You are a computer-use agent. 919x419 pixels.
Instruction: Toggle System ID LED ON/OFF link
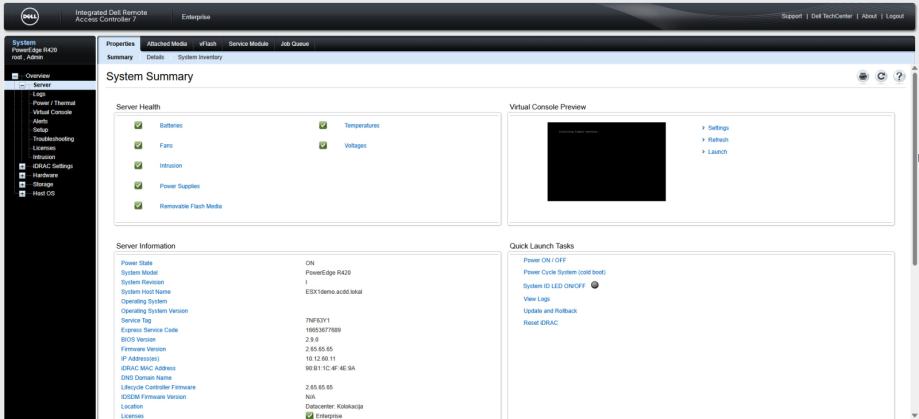554,286
